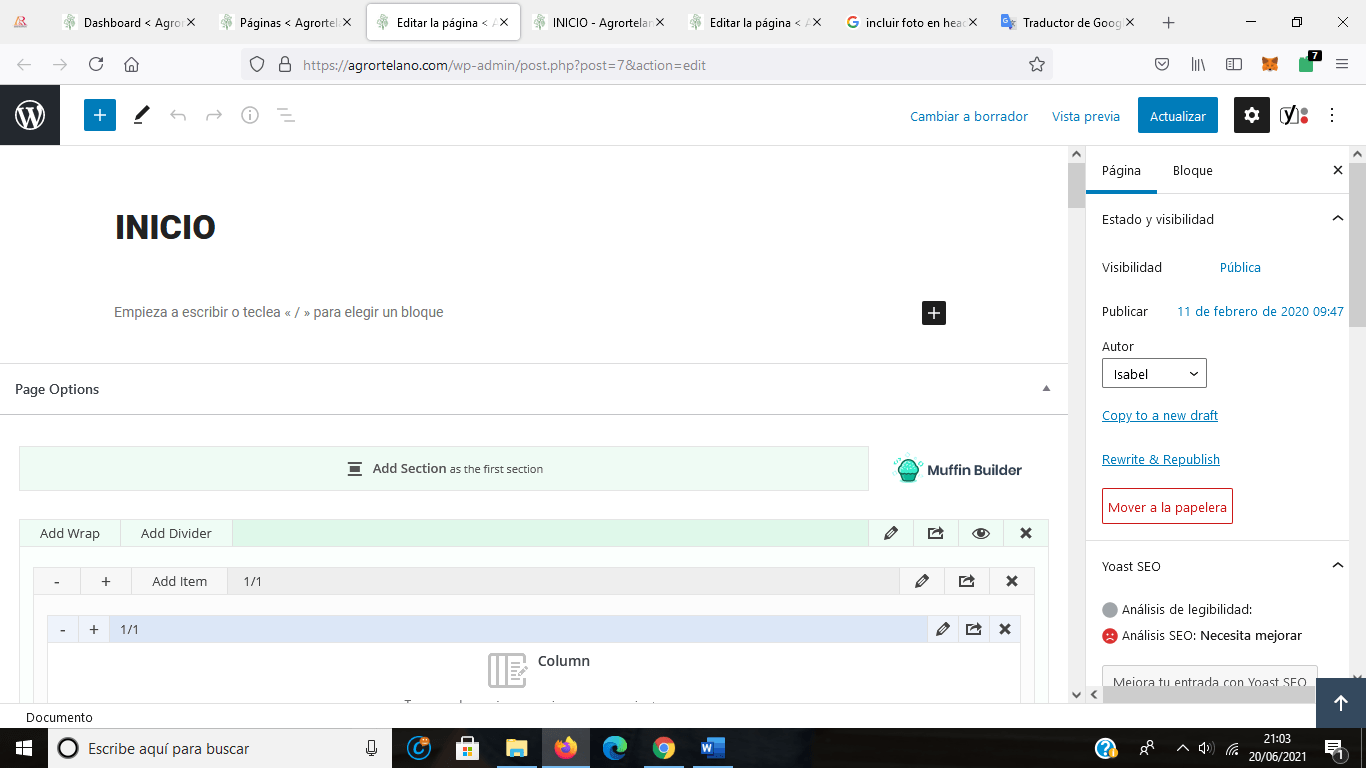Click Mover a la papelera button
The width and height of the screenshot is (1366, 768).
[x=1167, y=506]
